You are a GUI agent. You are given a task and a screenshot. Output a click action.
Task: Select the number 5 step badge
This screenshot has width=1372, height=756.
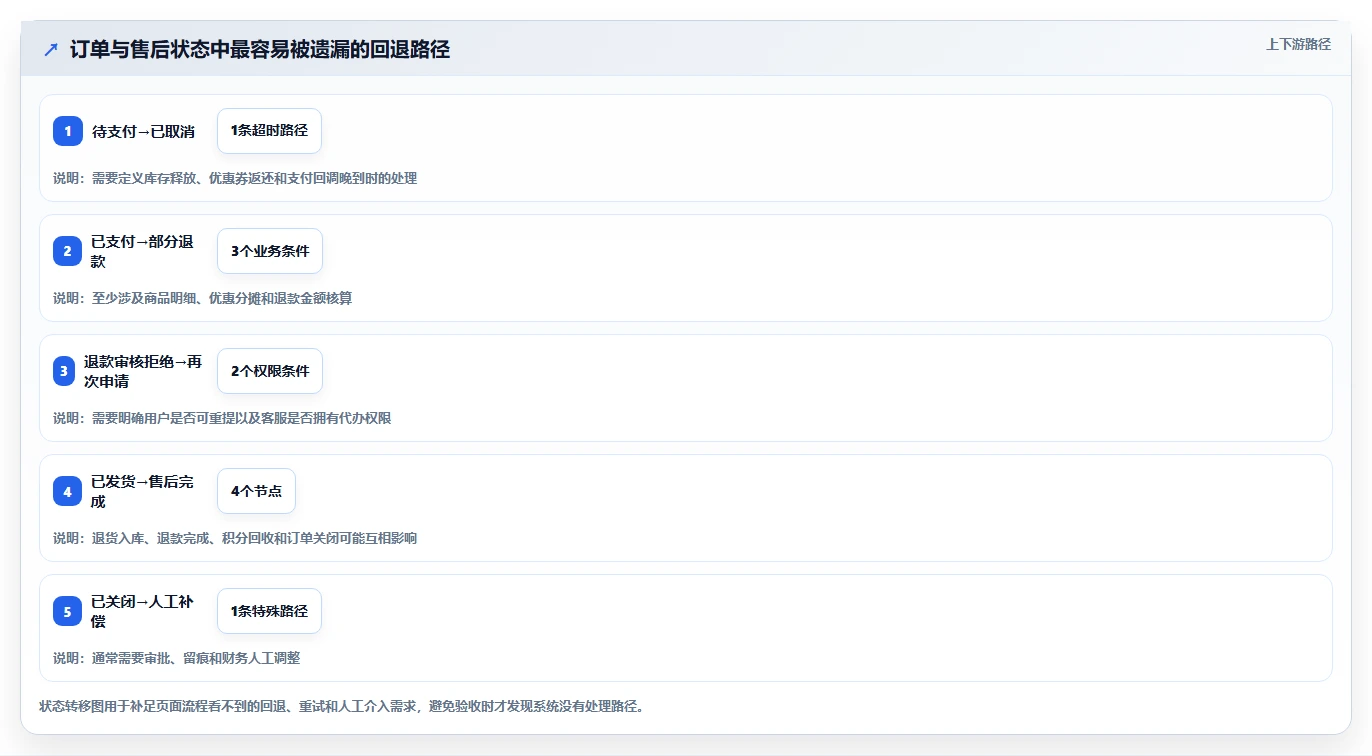68,611
